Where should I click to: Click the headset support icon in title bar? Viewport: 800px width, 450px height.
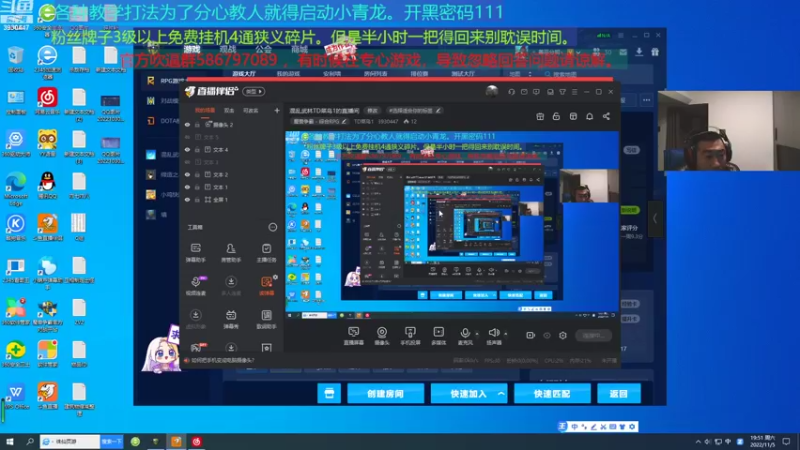point(511,92)
